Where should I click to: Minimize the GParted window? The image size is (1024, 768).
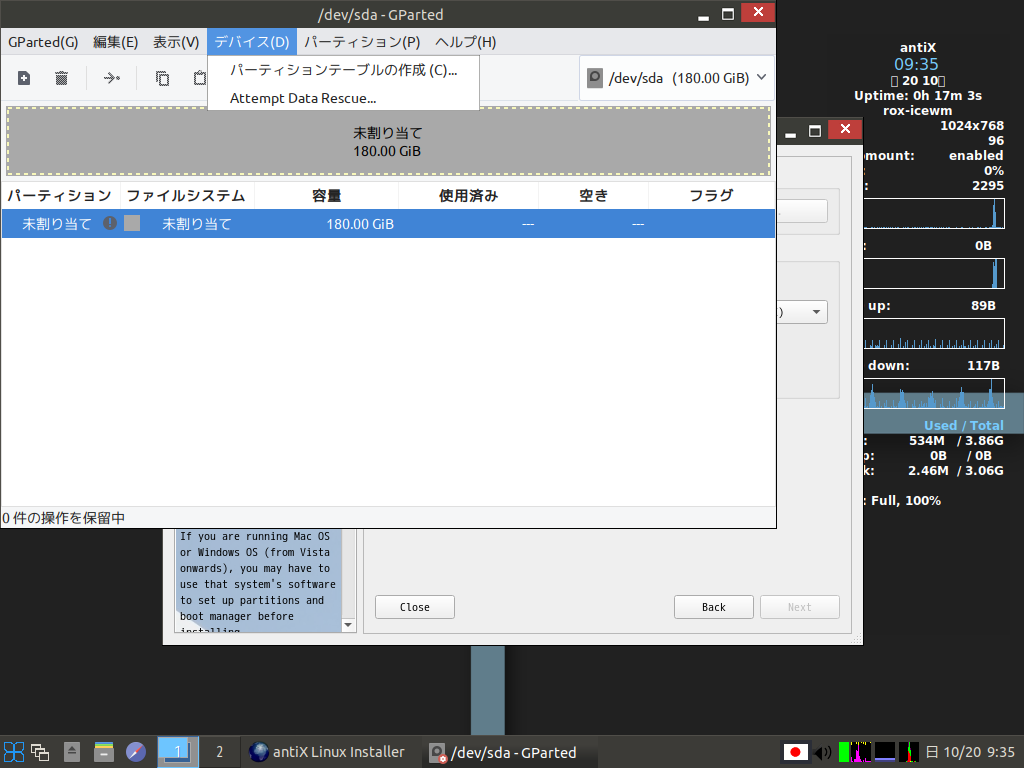tap(703, 14)
